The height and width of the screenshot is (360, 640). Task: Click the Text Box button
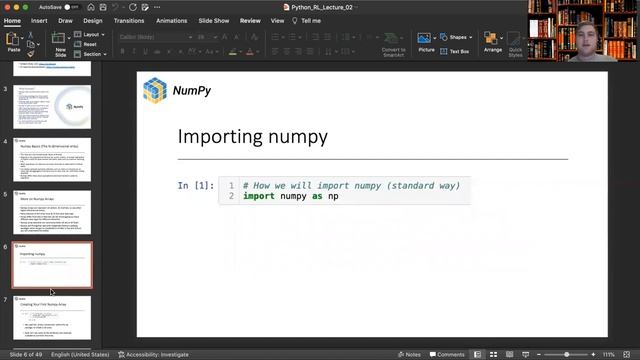click(455, 51)
